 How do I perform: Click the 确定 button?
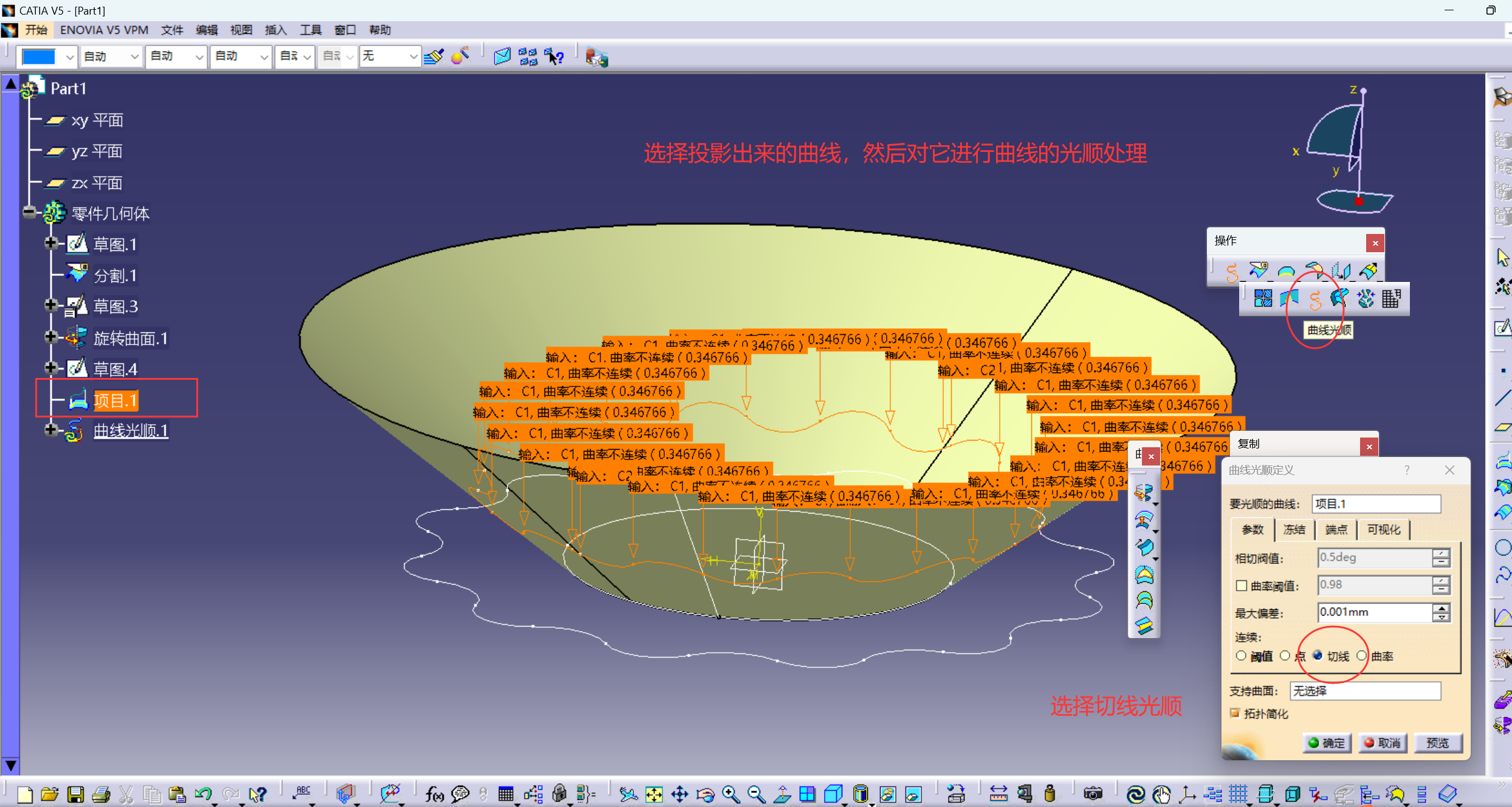[1327, 743]
